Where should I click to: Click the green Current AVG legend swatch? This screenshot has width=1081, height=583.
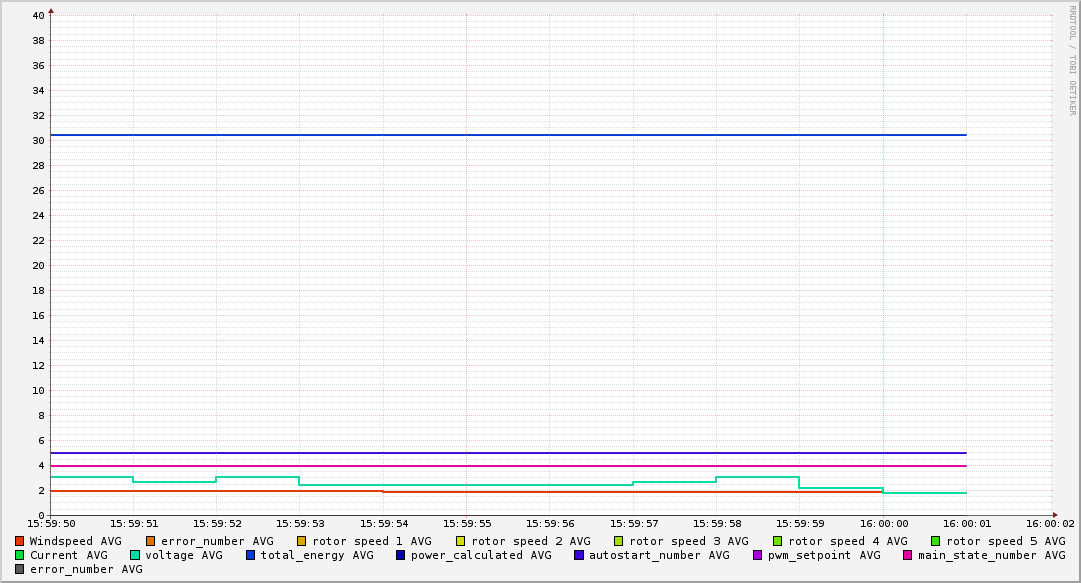(x=19, y=555)
